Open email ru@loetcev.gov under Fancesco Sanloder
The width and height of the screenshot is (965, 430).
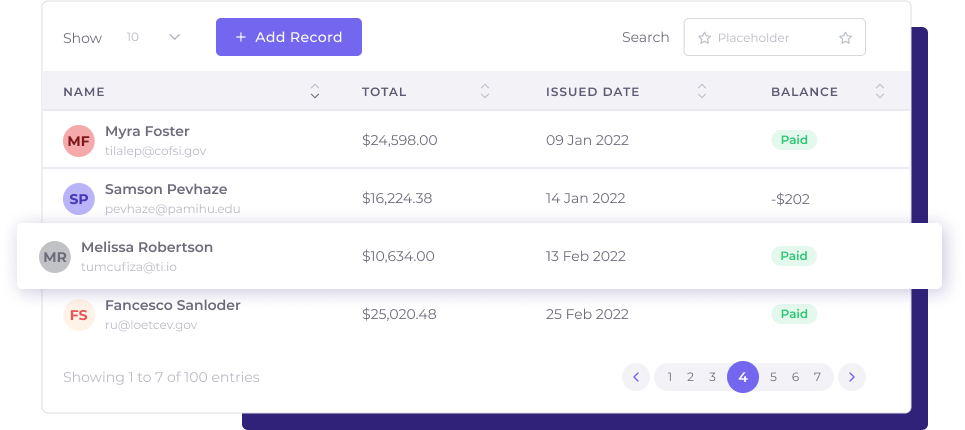click(151, 325)
